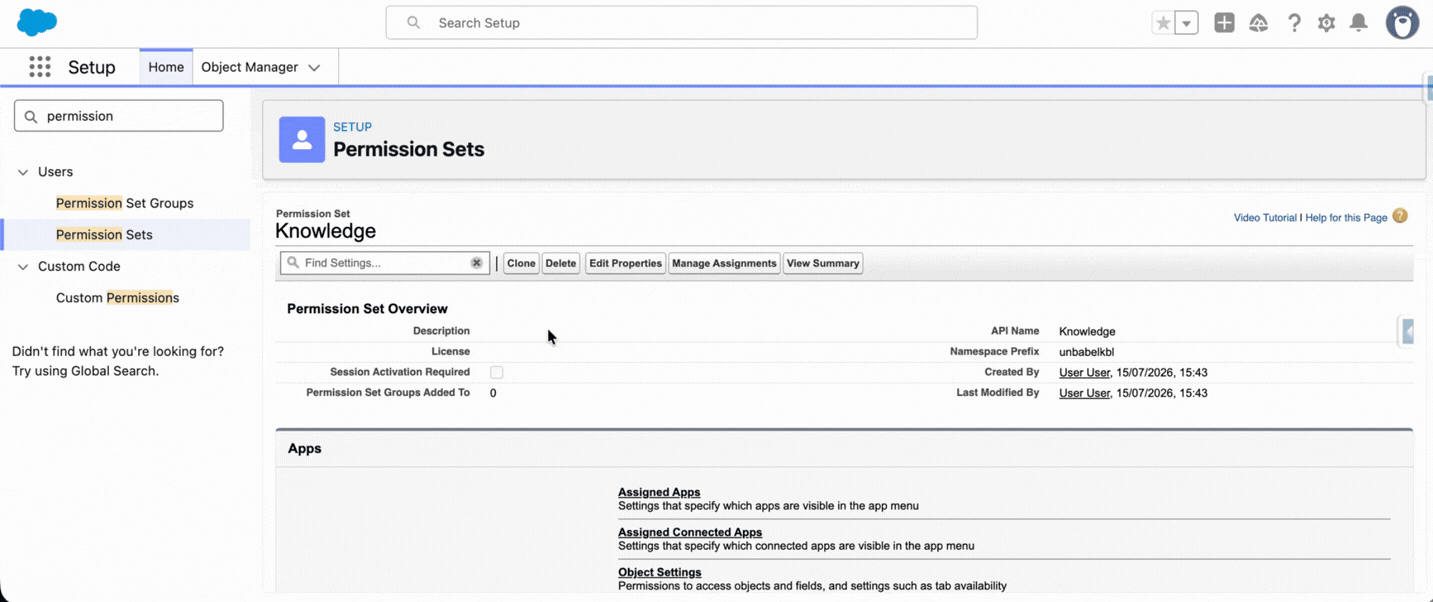Image resolution: width=1433 pixels, height=602 pixels.
Task: Click the Salesforce cloud logo
Action: 37,22
